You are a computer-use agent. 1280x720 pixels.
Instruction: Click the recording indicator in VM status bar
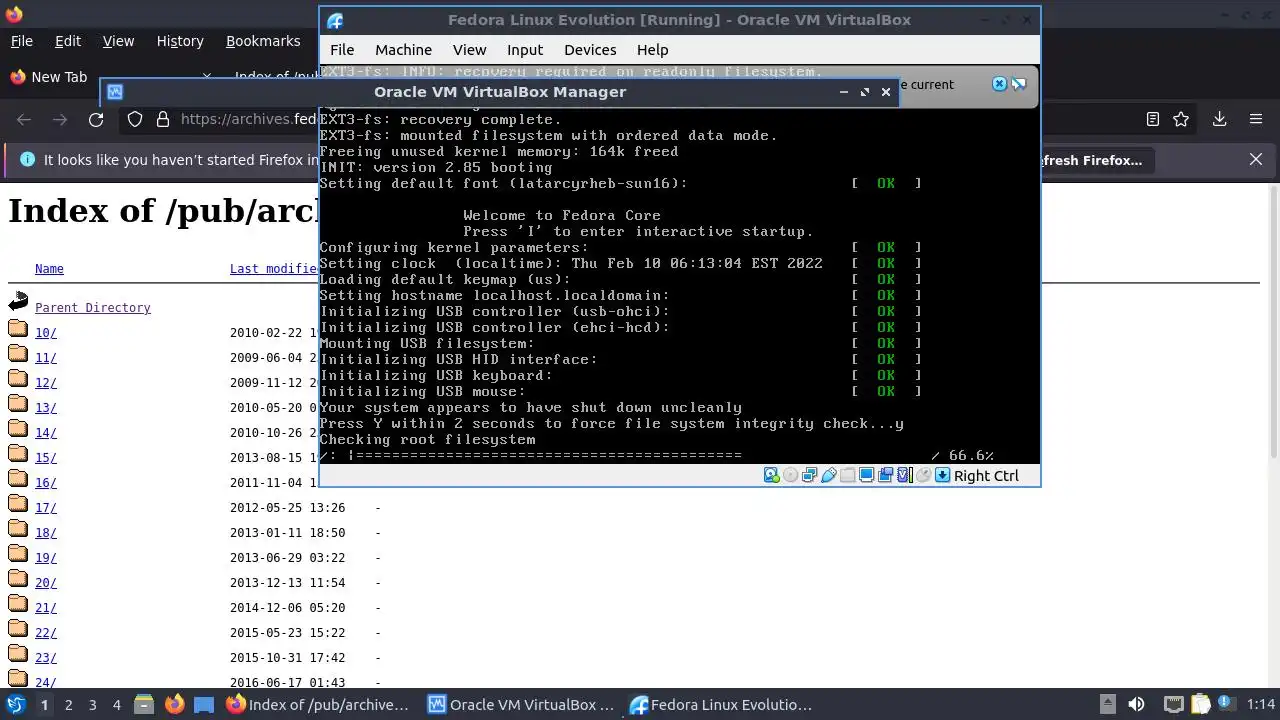pyautogui.click(x=885, y=475)
